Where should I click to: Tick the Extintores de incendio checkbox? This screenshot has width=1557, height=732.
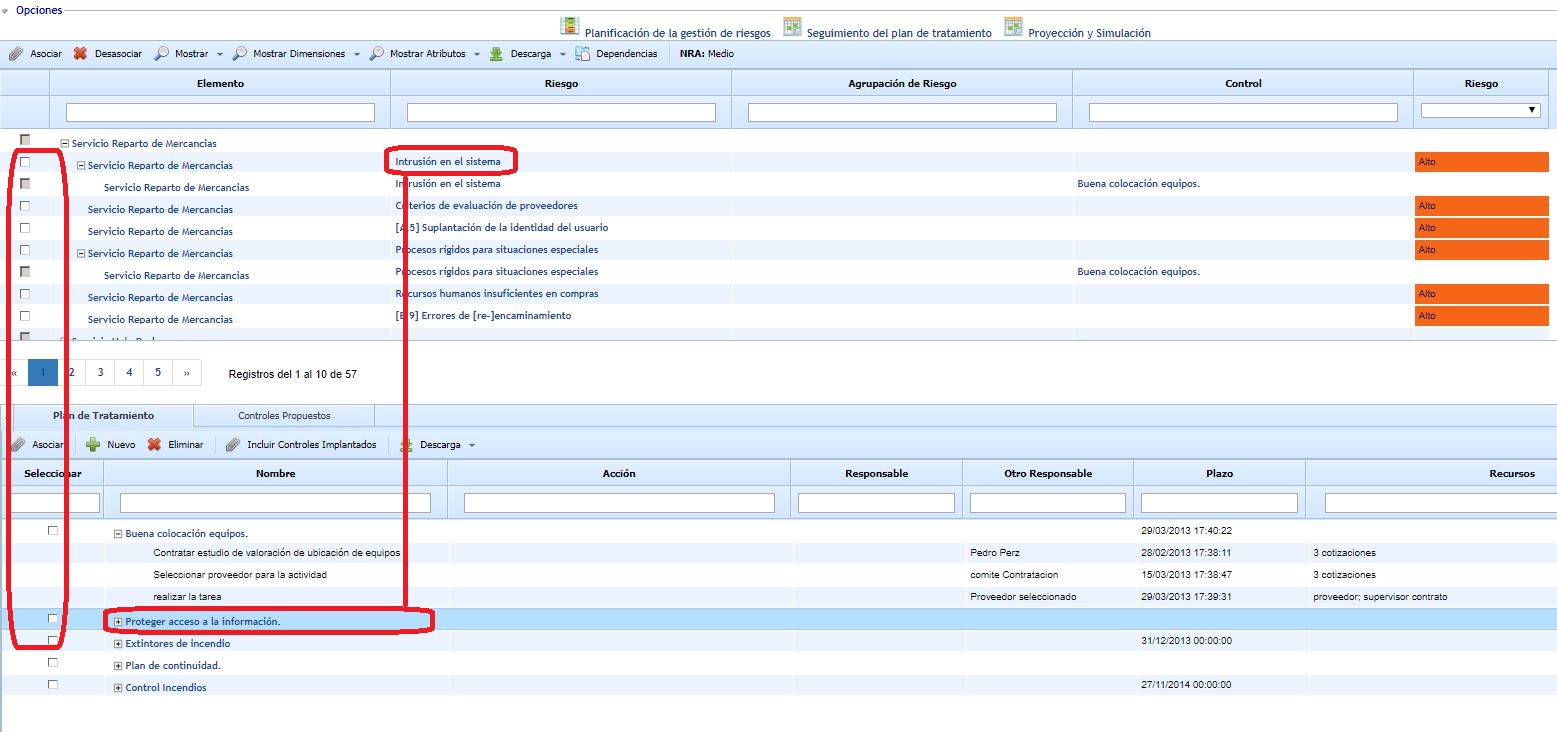pyautogui.click(x=53, y=641)
